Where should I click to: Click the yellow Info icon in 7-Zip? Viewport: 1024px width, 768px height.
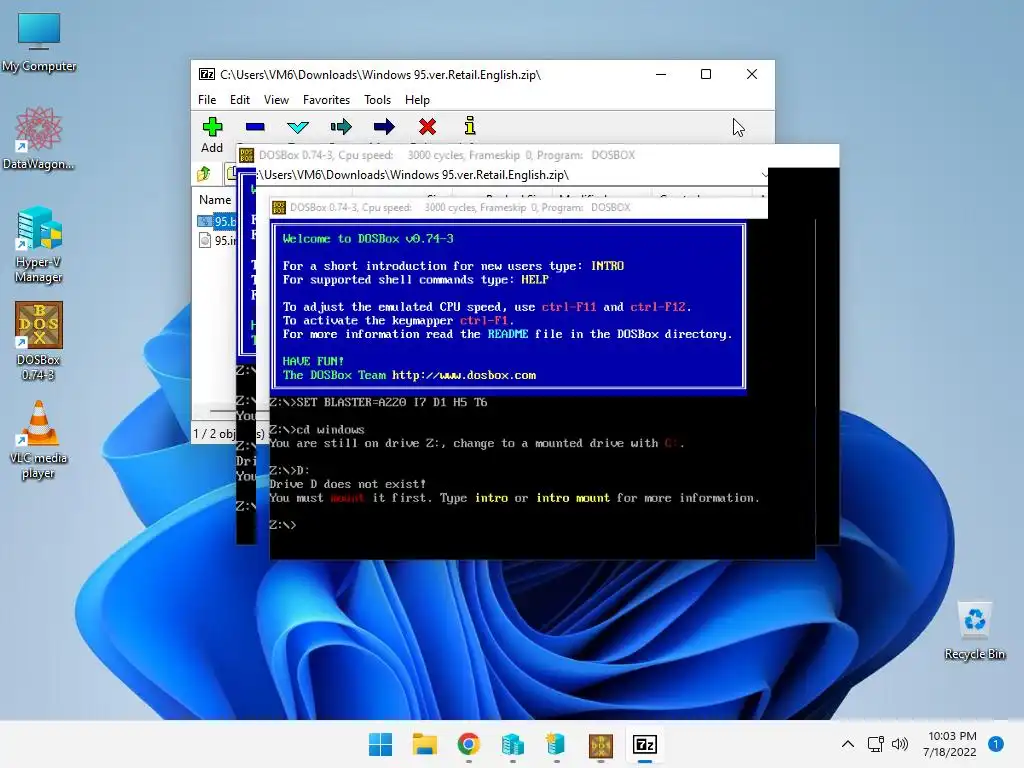coord(470,126)
